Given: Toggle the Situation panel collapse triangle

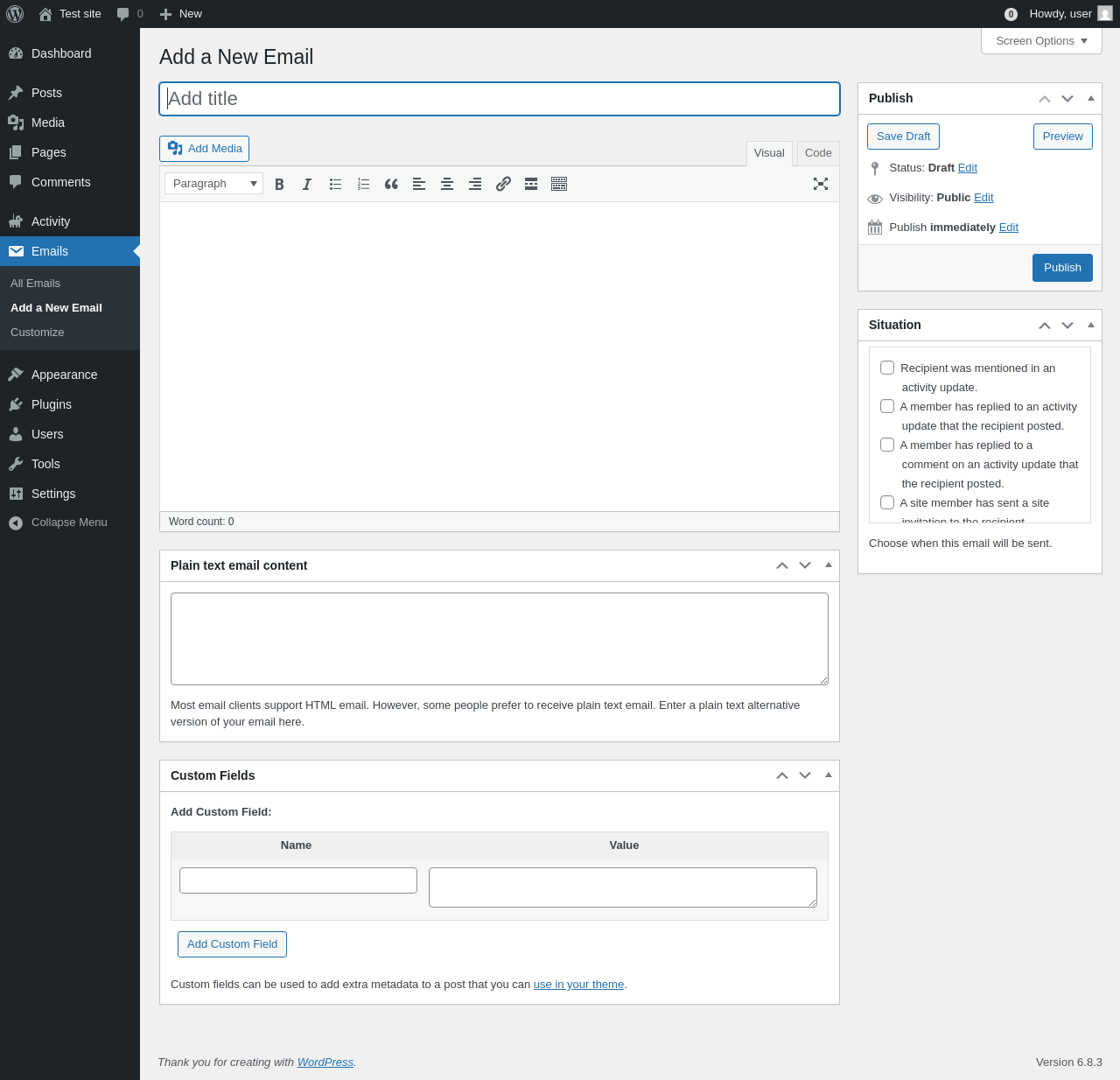Looking at the screenshot, I should point(1091,325).
